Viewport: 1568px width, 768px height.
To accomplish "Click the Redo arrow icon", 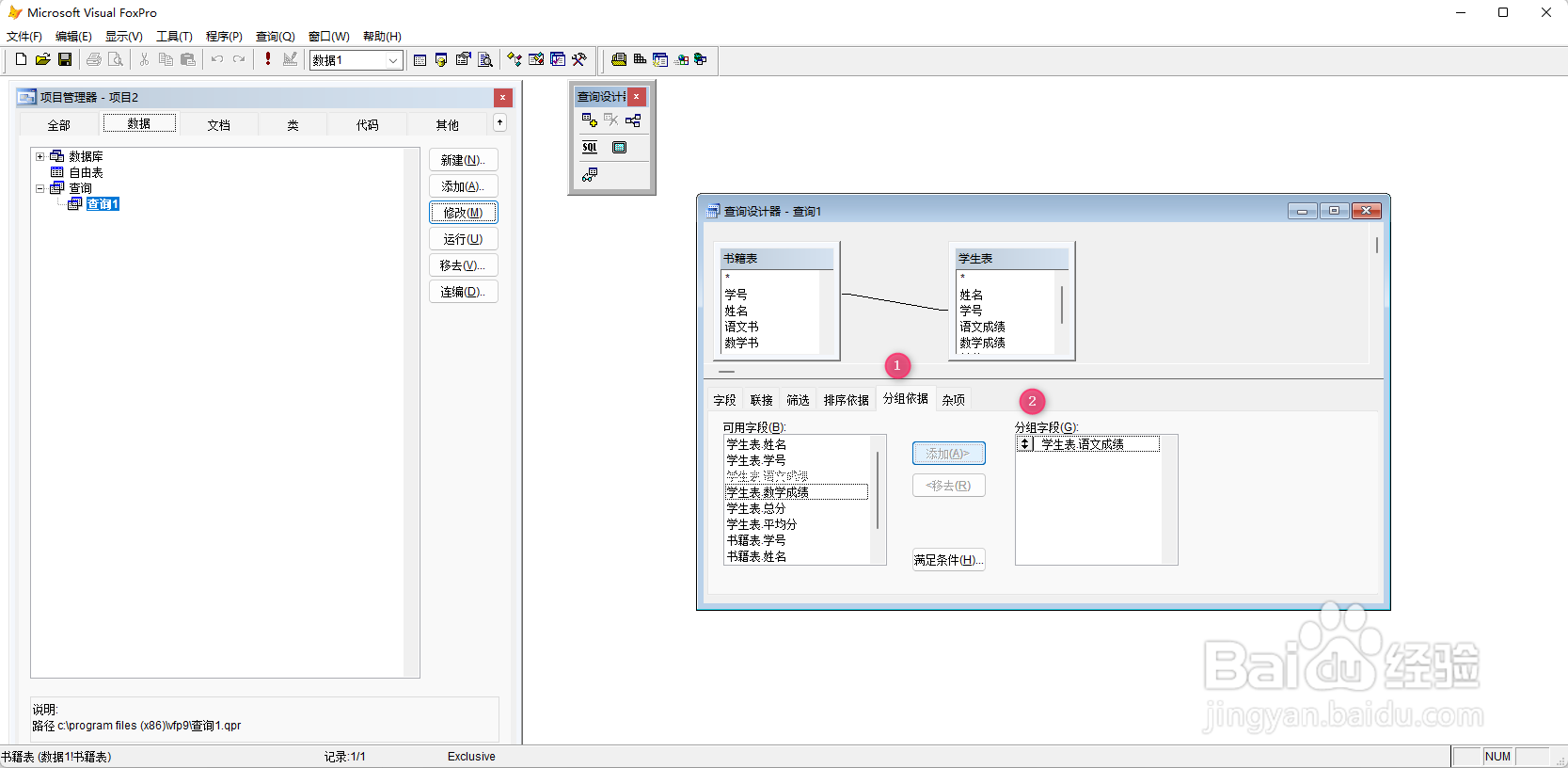I will tap(239, 59).
